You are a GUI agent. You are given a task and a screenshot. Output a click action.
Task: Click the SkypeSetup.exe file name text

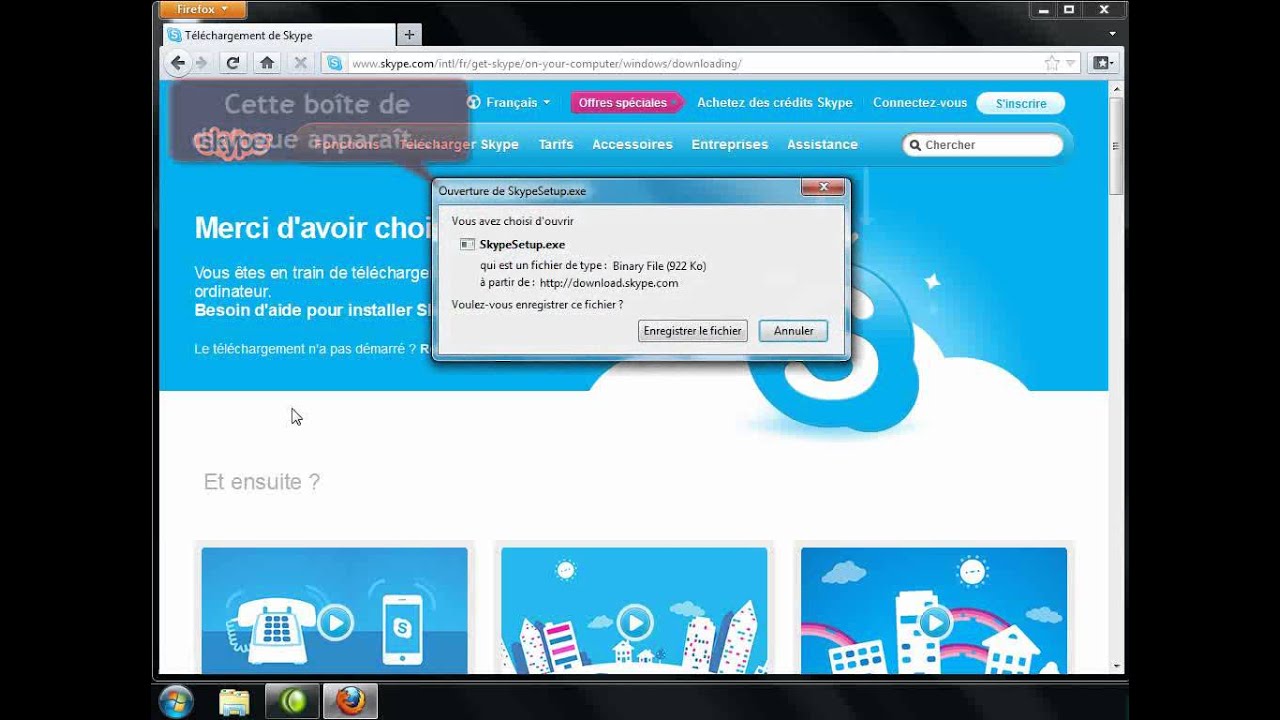(x=522, y=244)
